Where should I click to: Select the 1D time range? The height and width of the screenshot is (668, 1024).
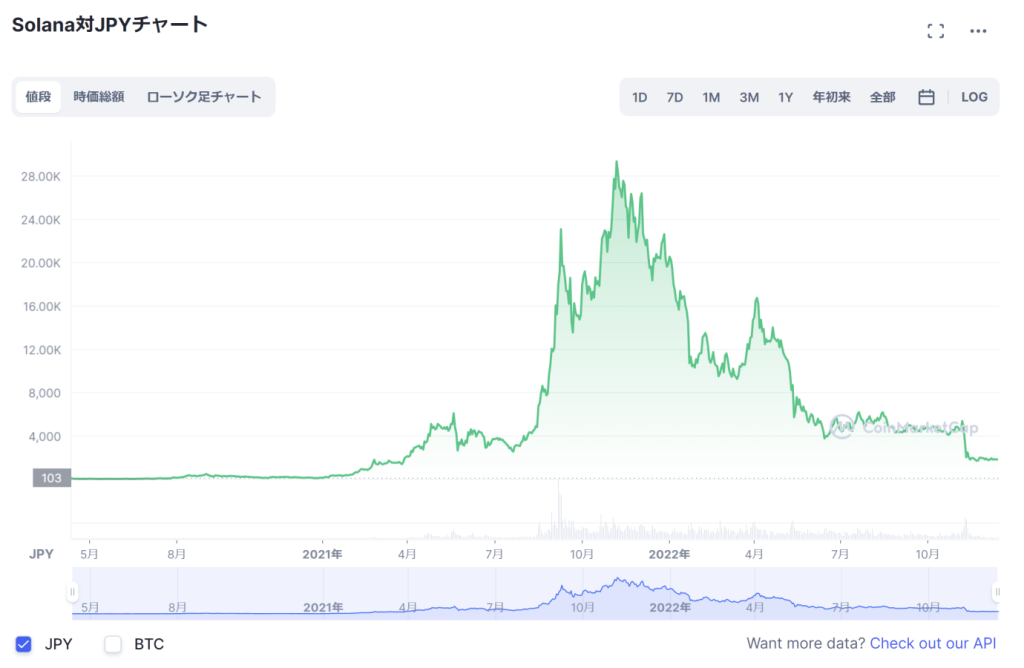pyautogui.click(x=639, y=97)
